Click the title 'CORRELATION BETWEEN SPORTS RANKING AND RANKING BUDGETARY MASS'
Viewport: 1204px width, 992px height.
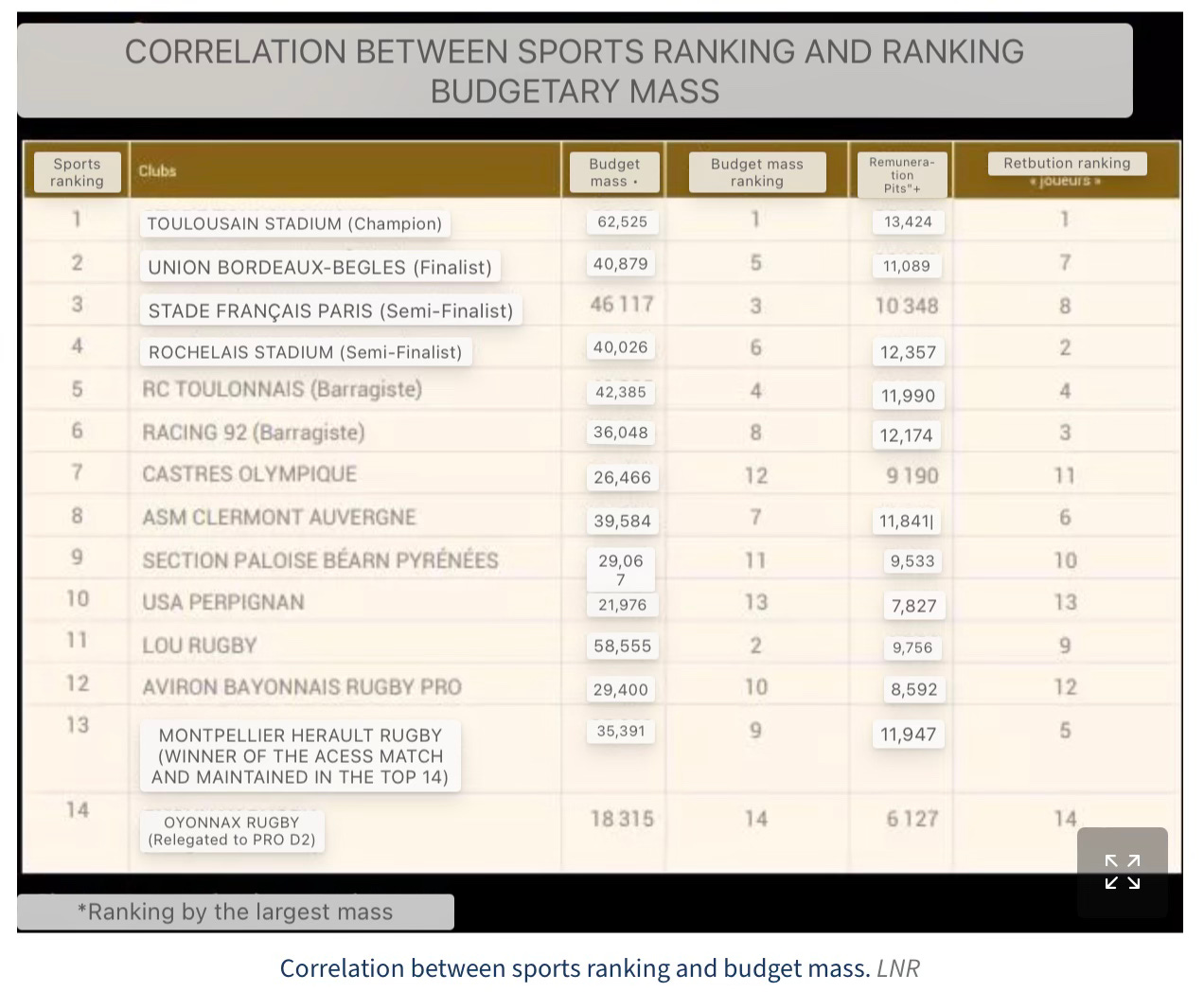click(x=575, y=71)
